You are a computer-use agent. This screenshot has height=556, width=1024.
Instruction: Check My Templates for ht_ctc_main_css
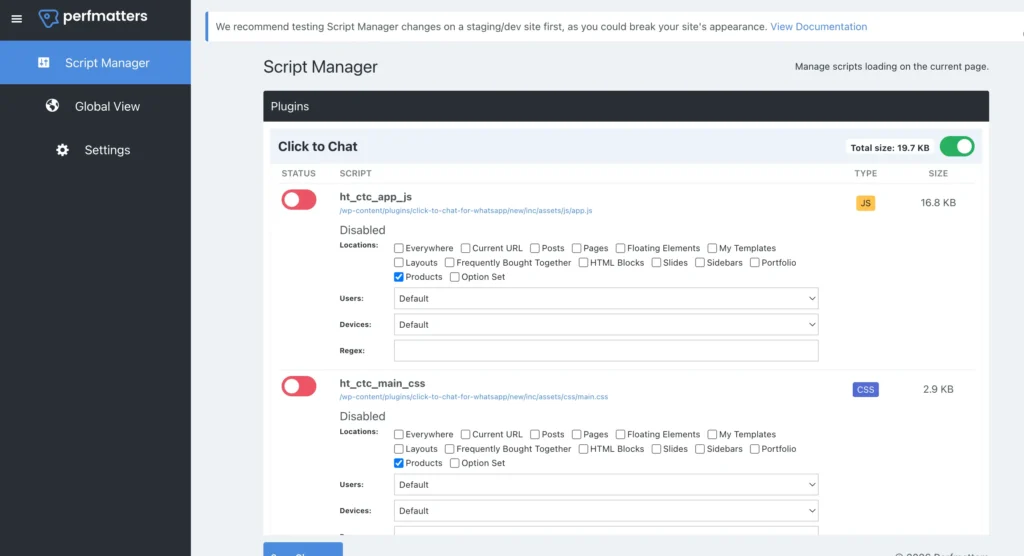coord(712,434)
